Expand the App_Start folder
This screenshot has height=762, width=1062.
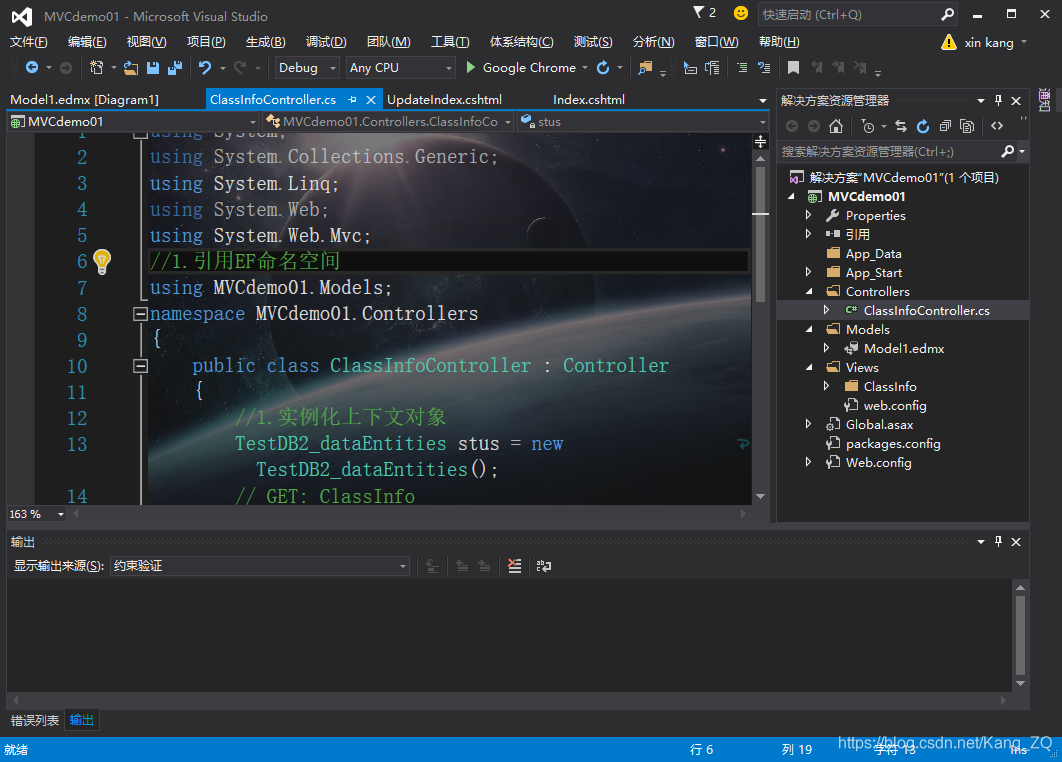(x=808, y=272)
